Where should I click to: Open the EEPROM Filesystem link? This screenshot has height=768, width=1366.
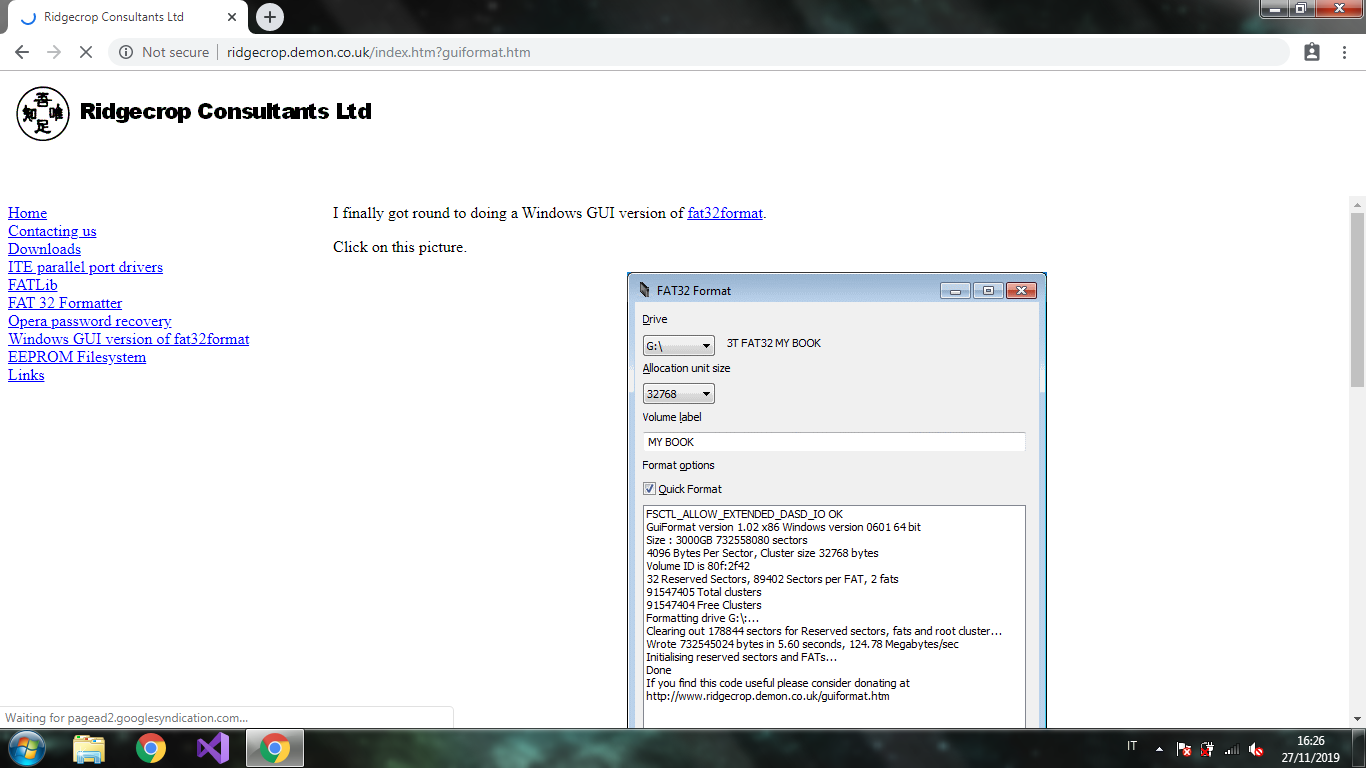pyautogui.click(x=77, y=357)
